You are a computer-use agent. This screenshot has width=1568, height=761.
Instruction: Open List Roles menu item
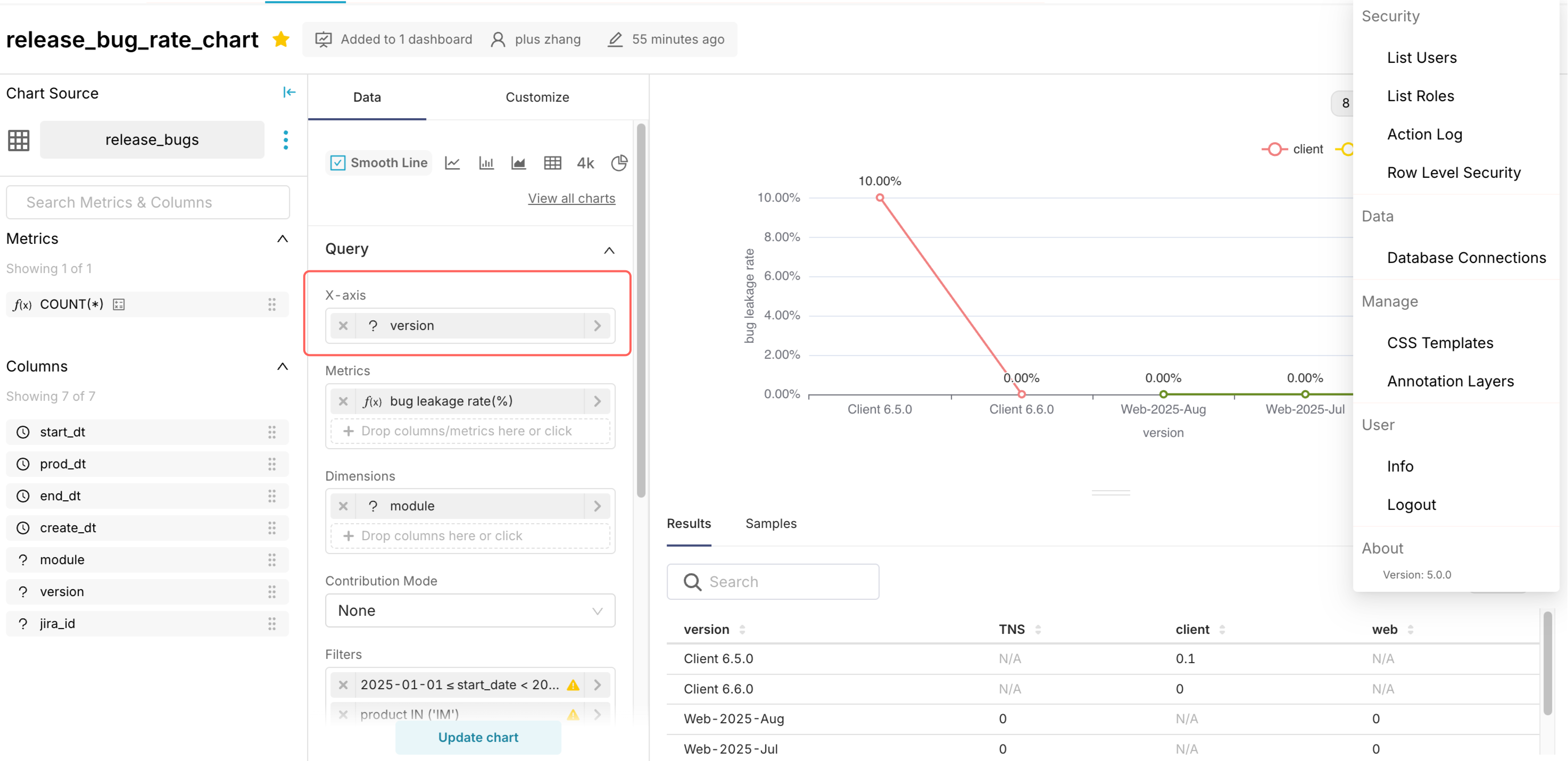[x=1420, y=96]
